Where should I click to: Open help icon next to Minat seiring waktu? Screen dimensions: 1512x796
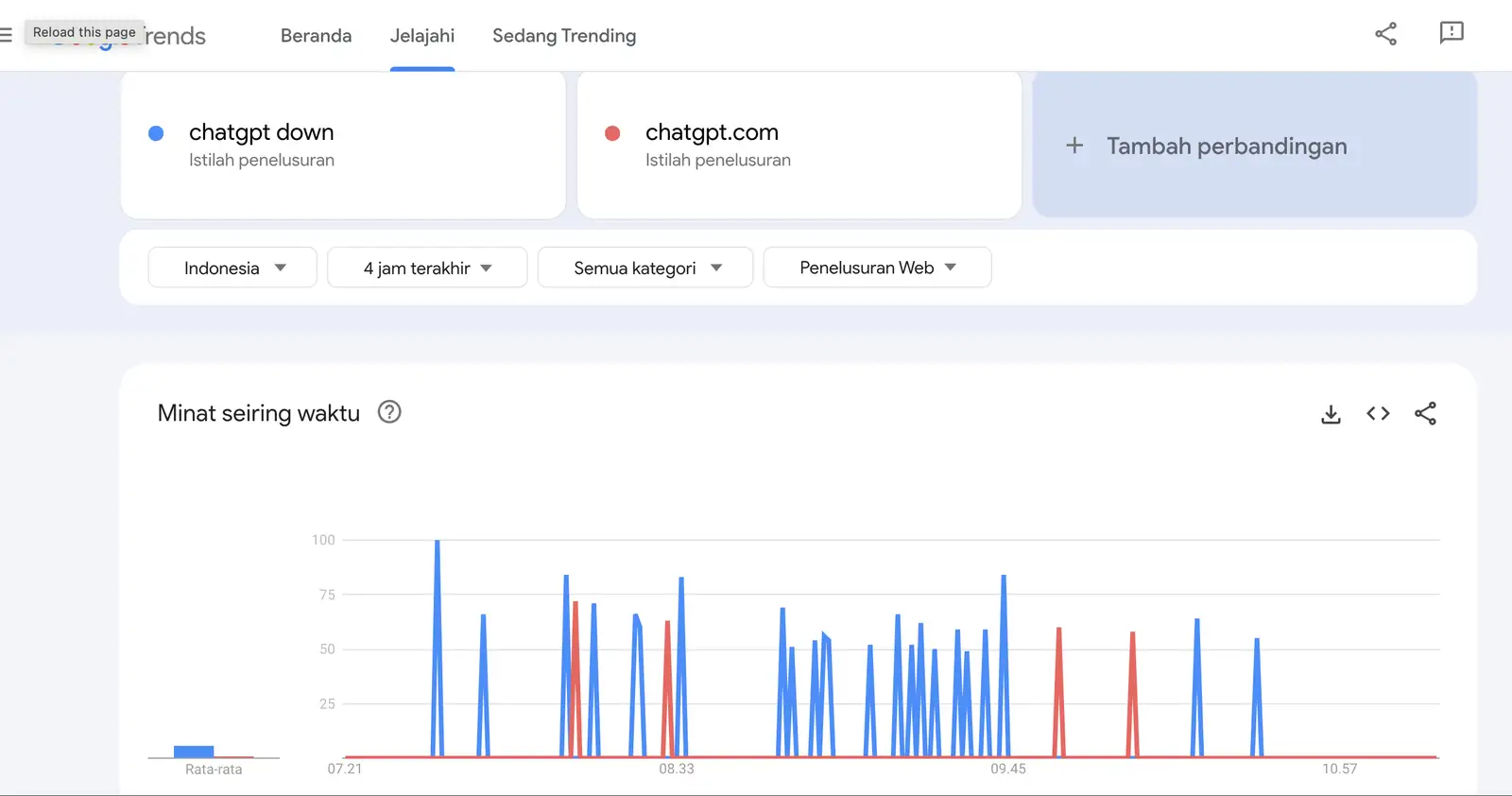click(389, 412)
